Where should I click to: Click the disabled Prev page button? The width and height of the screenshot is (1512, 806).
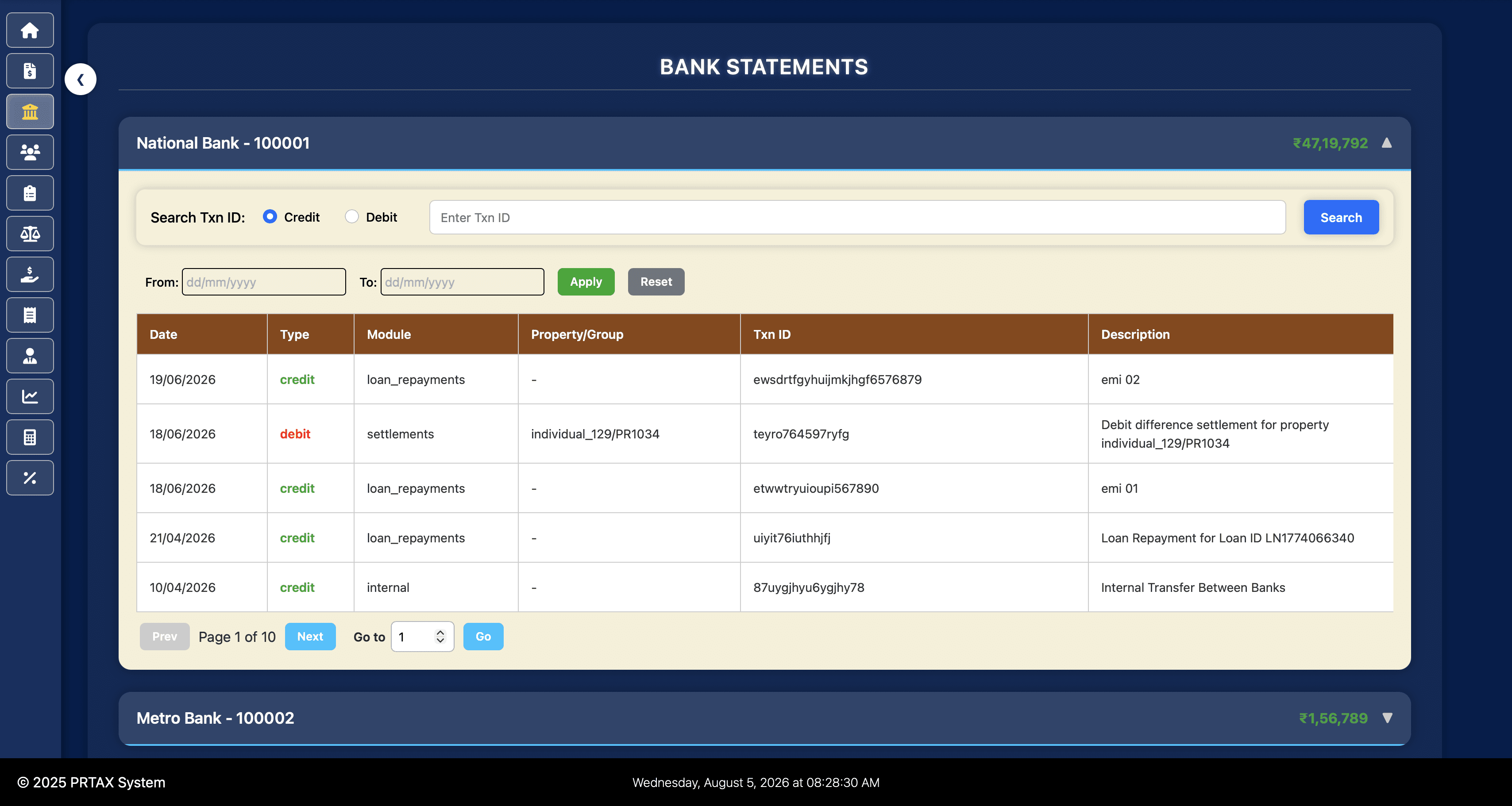[164, 637]
